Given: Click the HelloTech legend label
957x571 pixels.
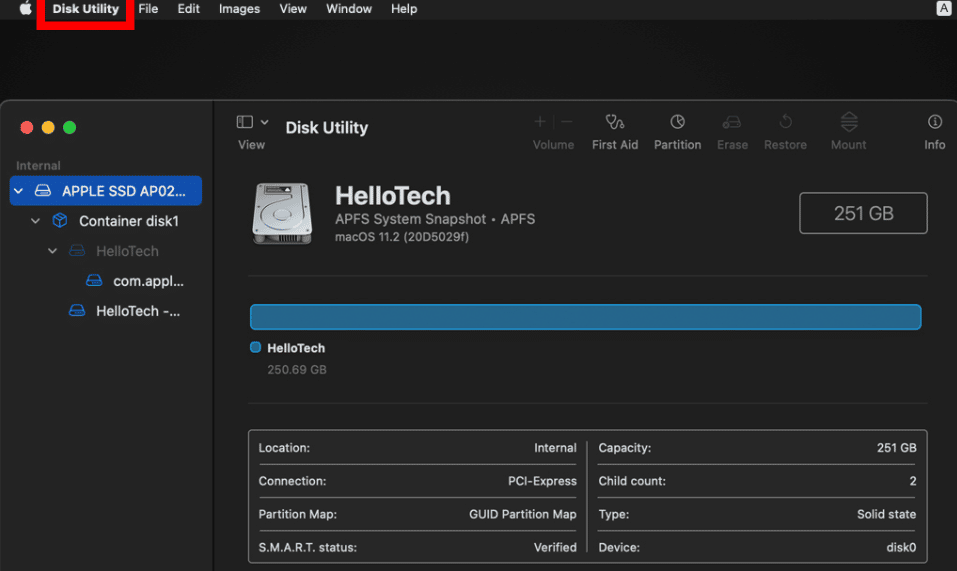Looking at the screenshot, I should click(296, 348).
